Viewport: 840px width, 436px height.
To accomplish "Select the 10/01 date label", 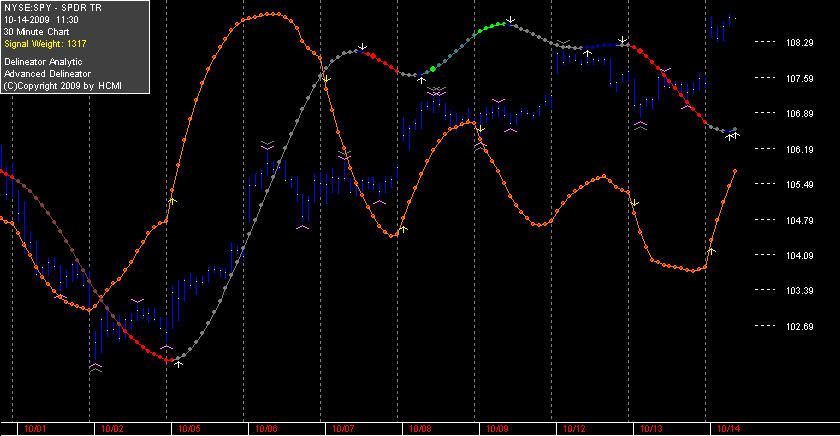I will [x=35, y=429].
